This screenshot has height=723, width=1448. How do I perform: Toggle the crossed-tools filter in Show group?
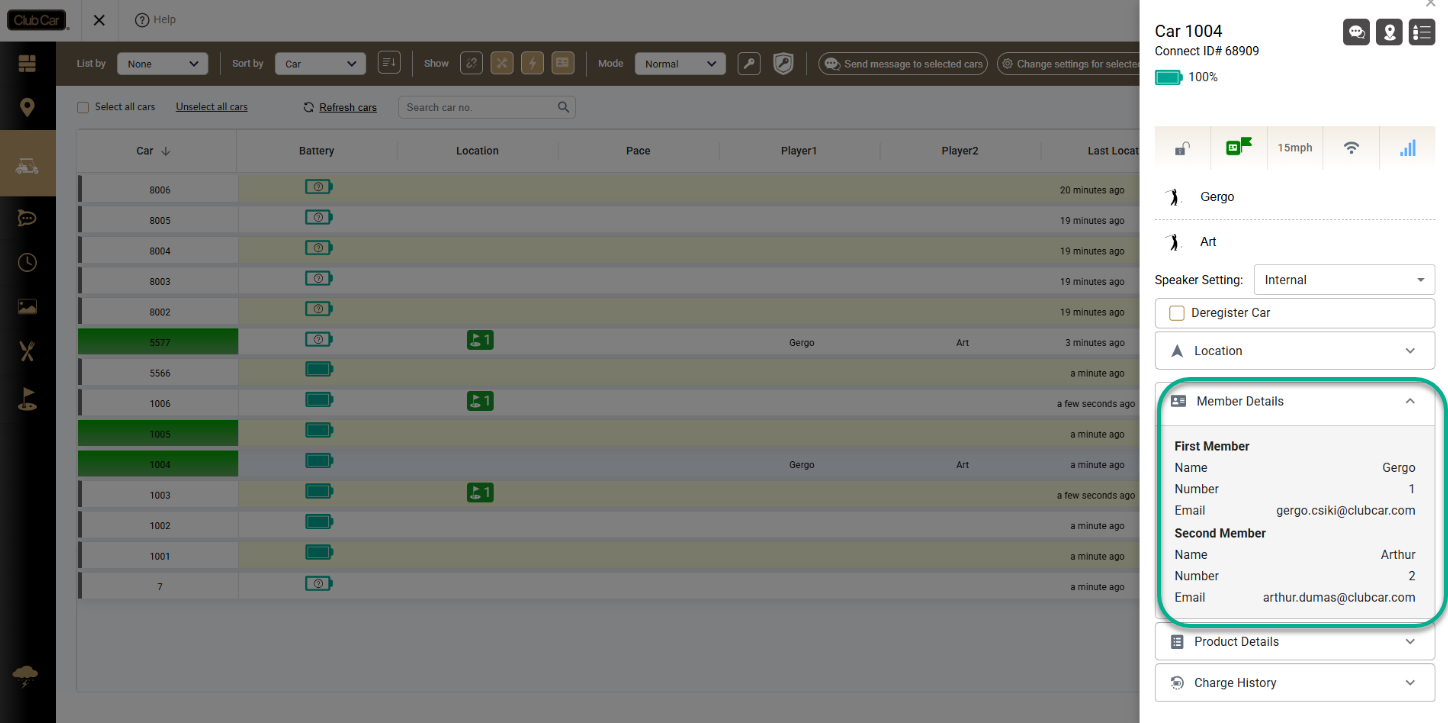(502, 63)
